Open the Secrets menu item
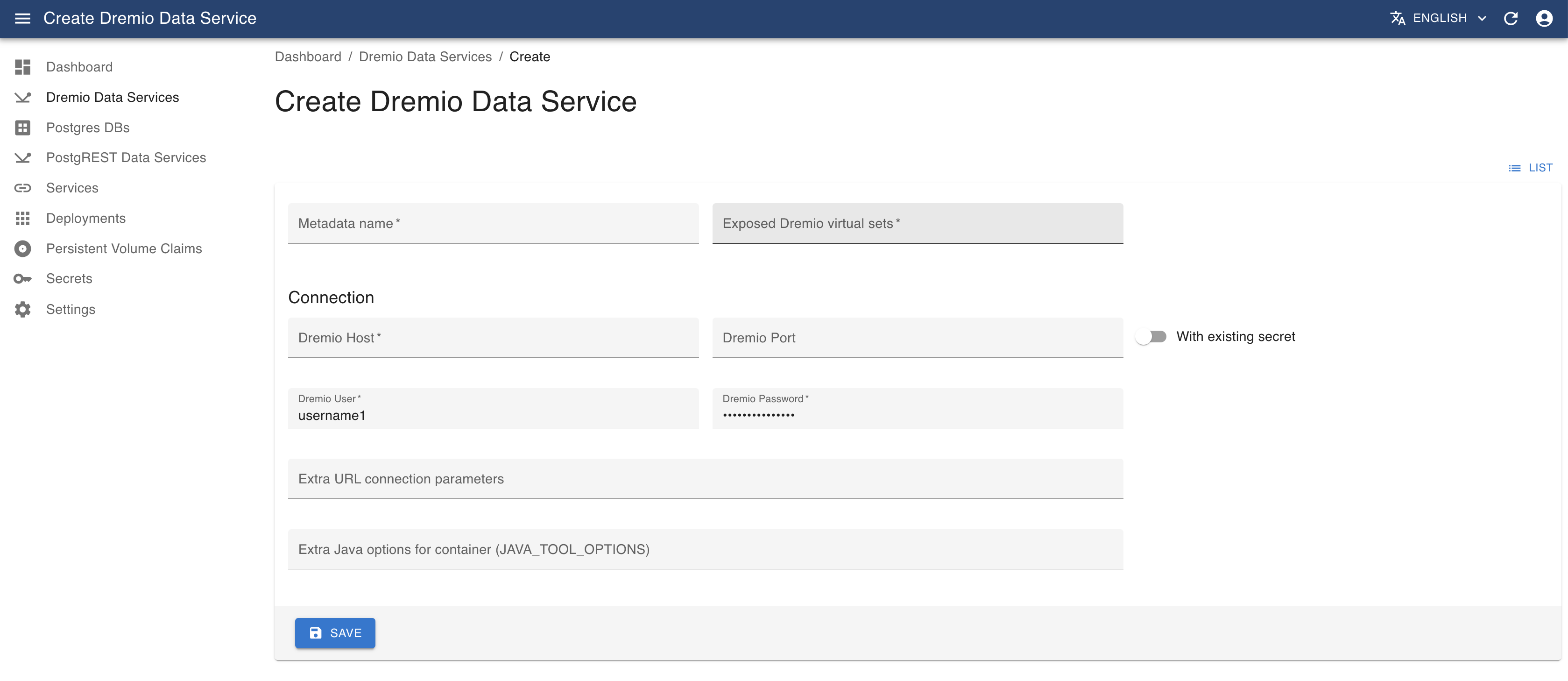The image size is (1568, 681). click(134, 278)
